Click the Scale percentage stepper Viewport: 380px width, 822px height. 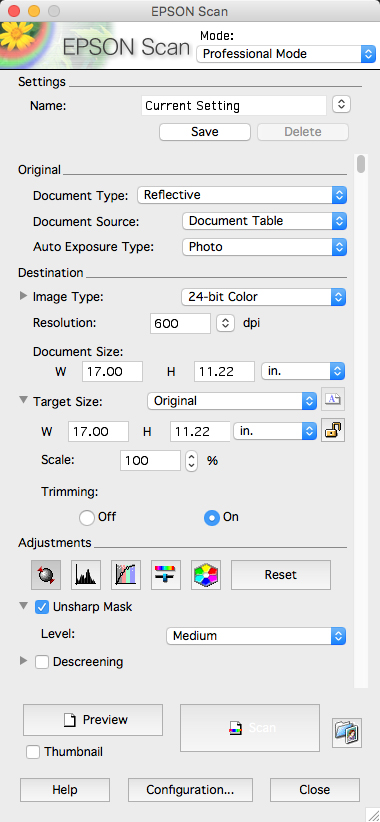(x=192, y=461)
